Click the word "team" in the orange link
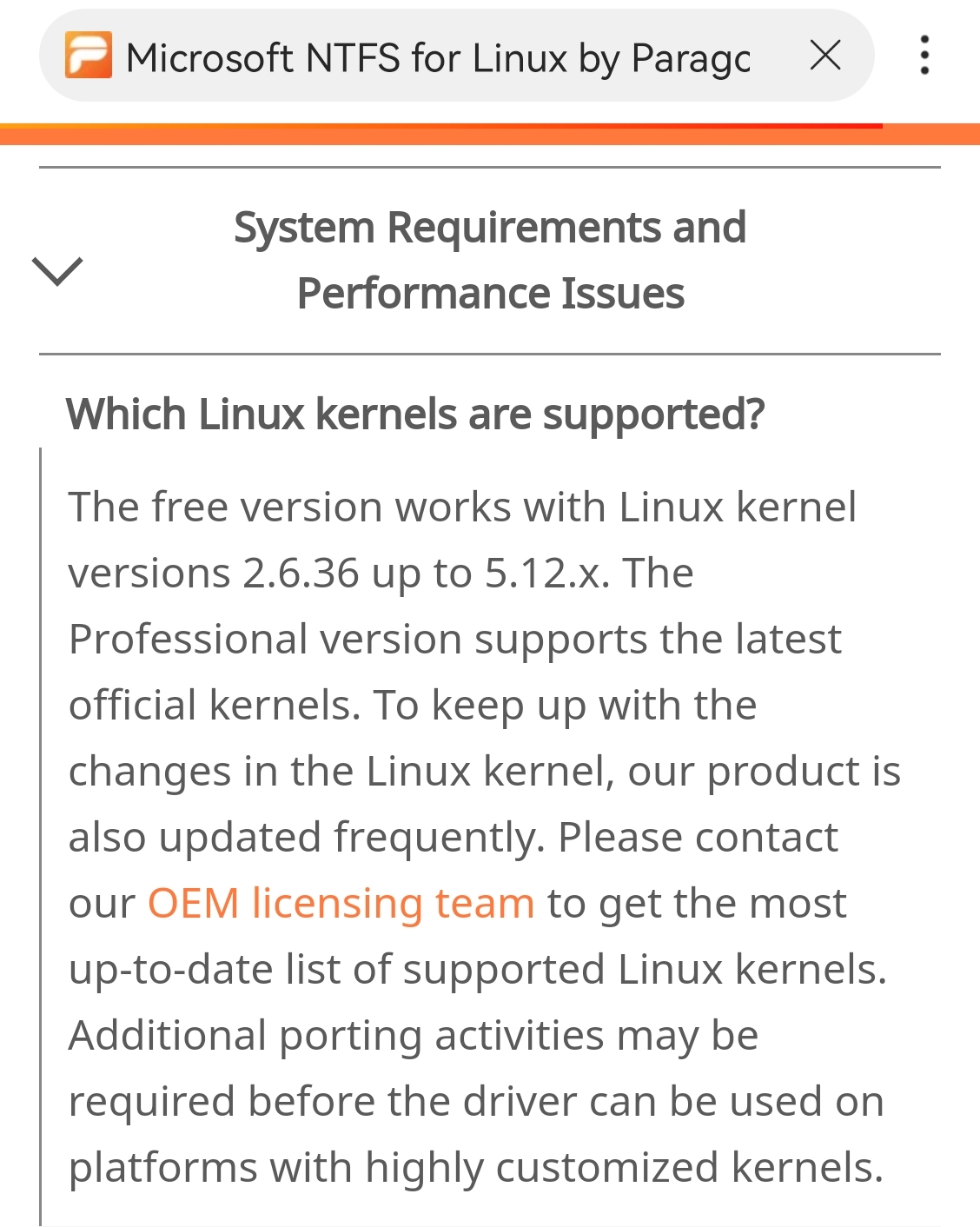The image size is (980, 1227). (484, 904)
